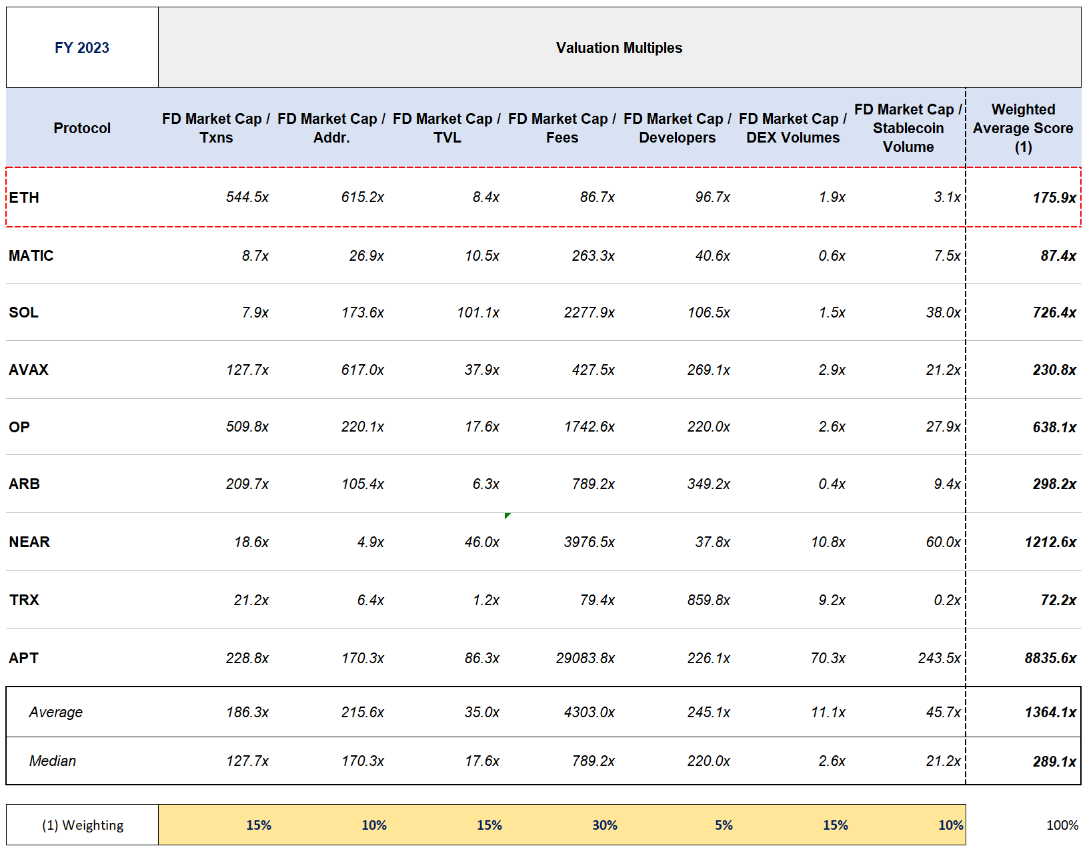Click ETH's 615.2x Addr. multiple
Screen dimensions: 1092x856
click(362, 197)
